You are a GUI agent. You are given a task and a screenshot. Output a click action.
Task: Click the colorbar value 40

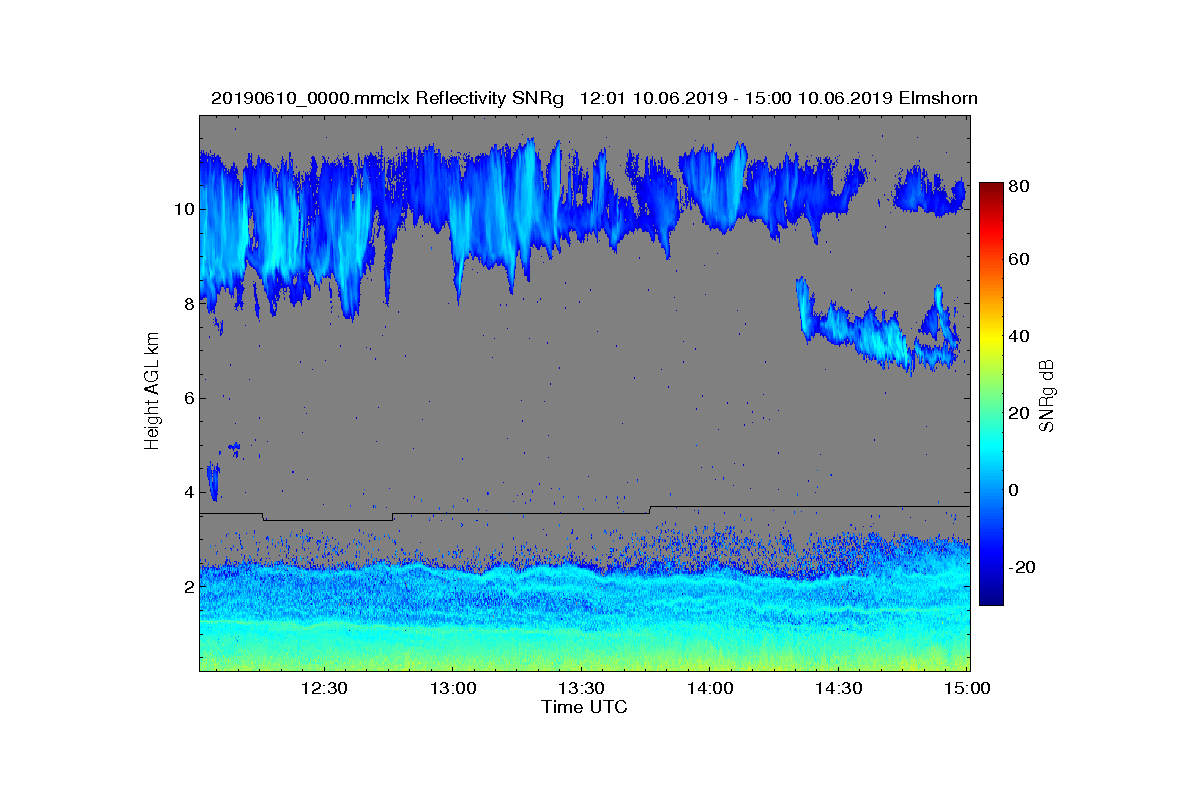click(1020, 336)
